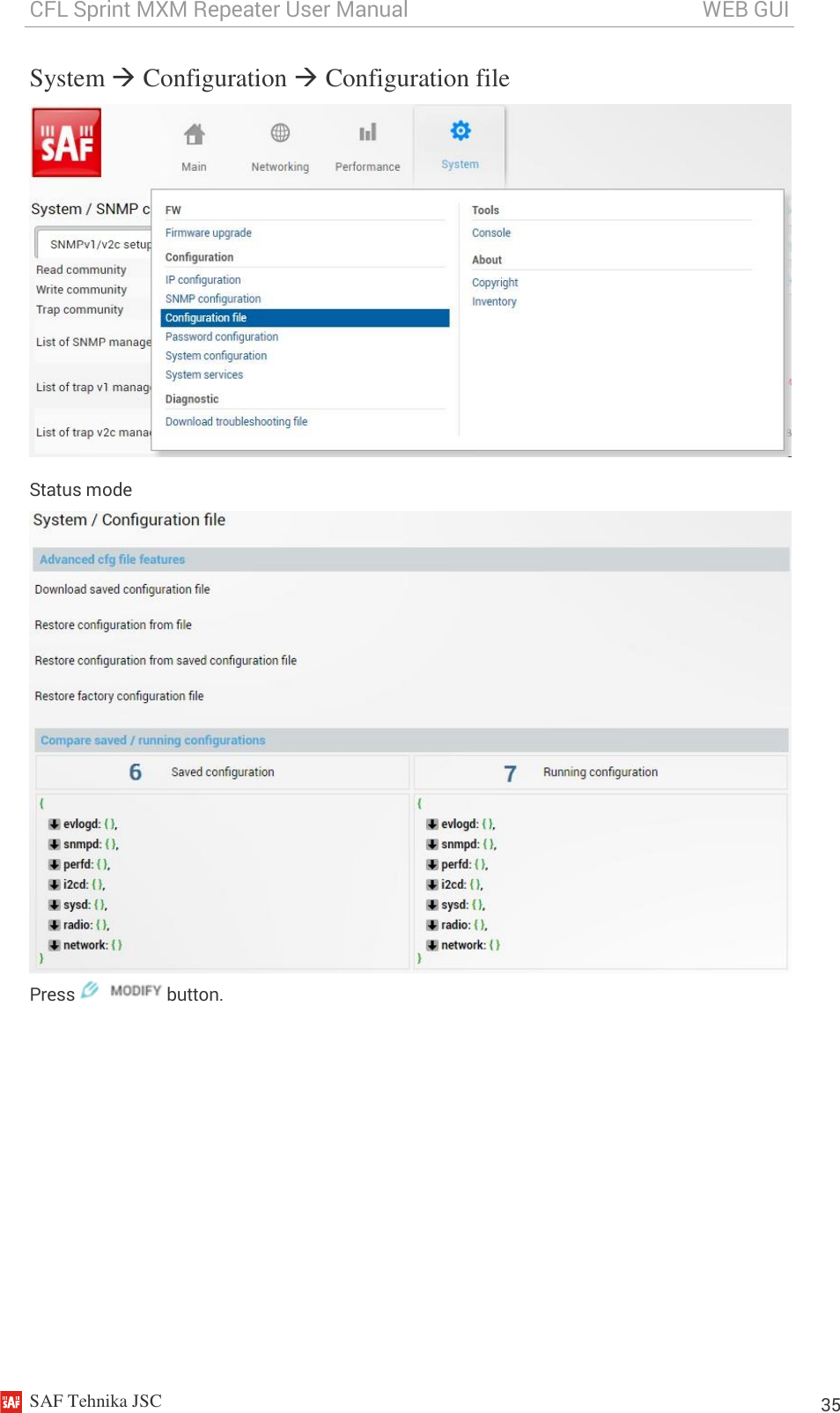This screenshot has width=840, height=1413.
Task: Select Download troubleshooting file entry
Action: point(237,422)
